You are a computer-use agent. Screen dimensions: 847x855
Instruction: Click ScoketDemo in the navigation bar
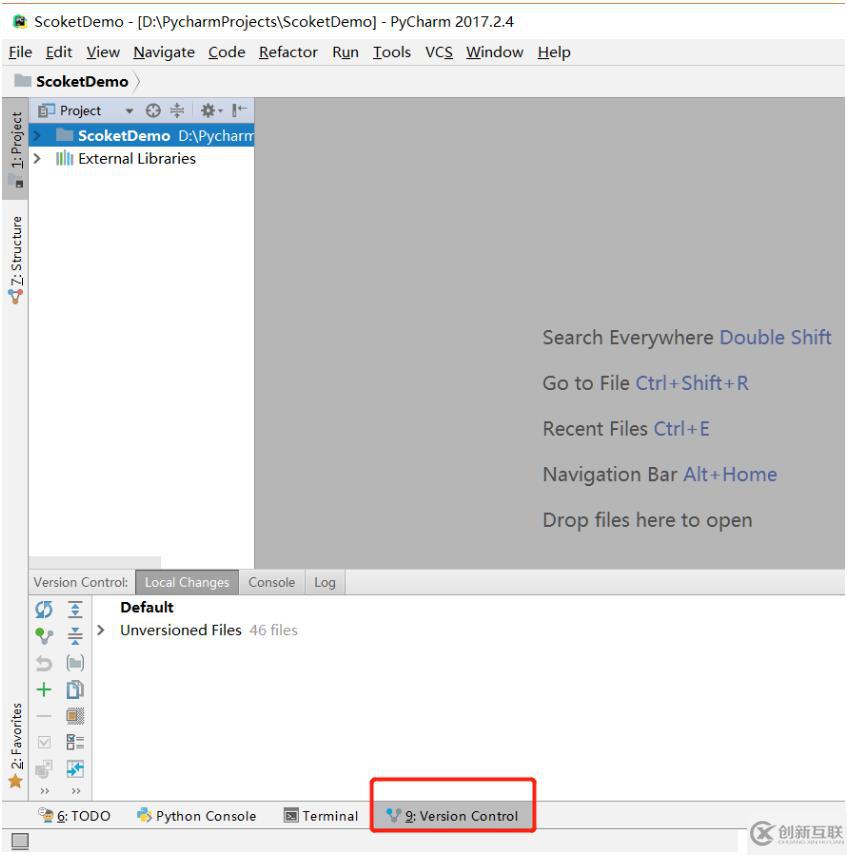(x=82, y=82)
